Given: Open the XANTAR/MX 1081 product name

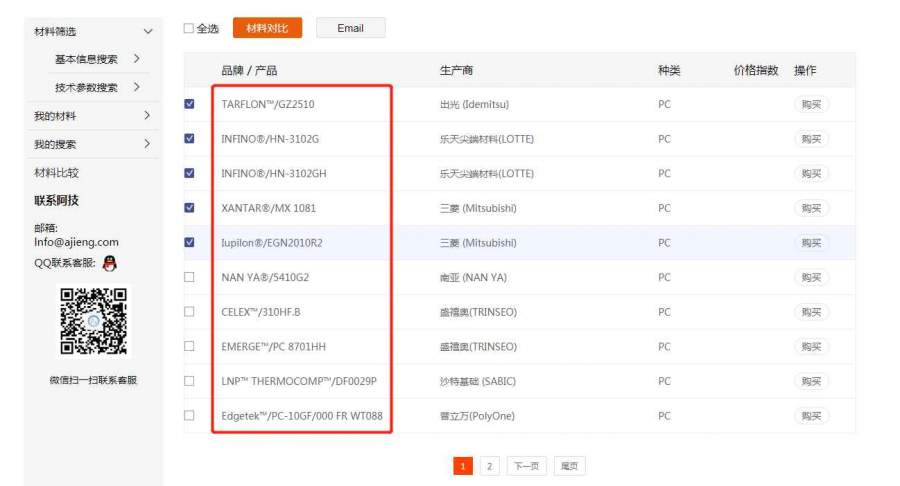Looking at the screenshot, I should [x=269, y=208].
